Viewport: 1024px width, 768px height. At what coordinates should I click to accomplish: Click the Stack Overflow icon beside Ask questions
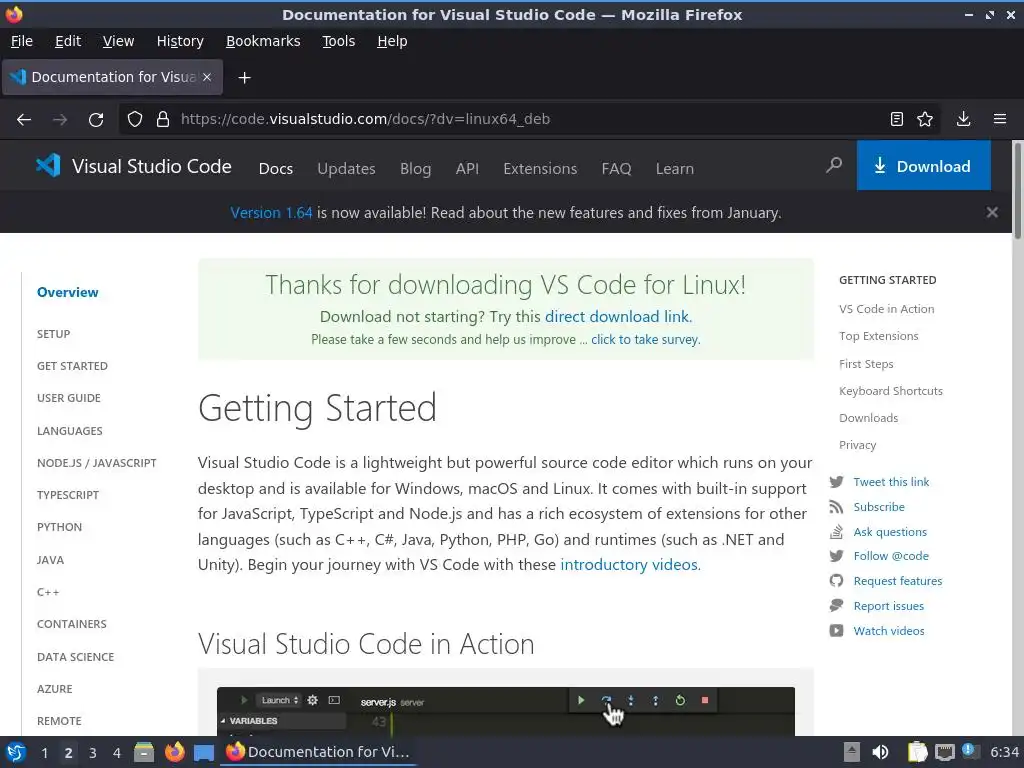(x=836, y=532)
